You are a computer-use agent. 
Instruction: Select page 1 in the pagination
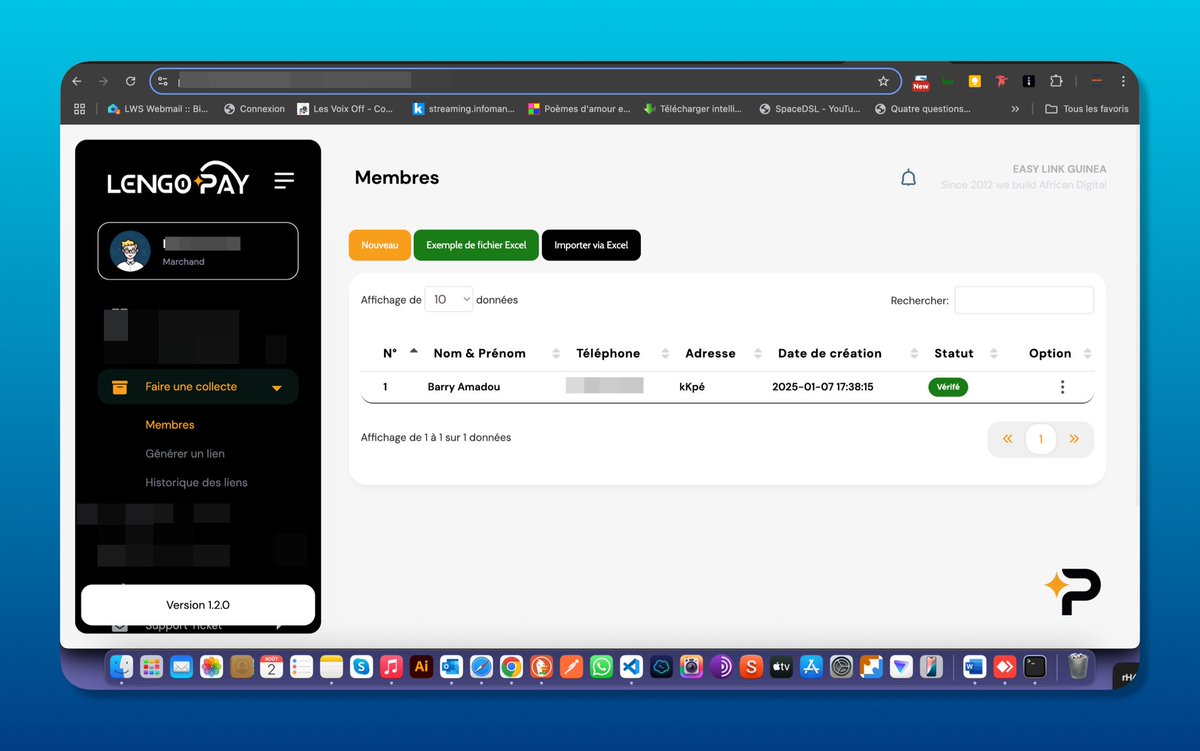click(1041, 439)
